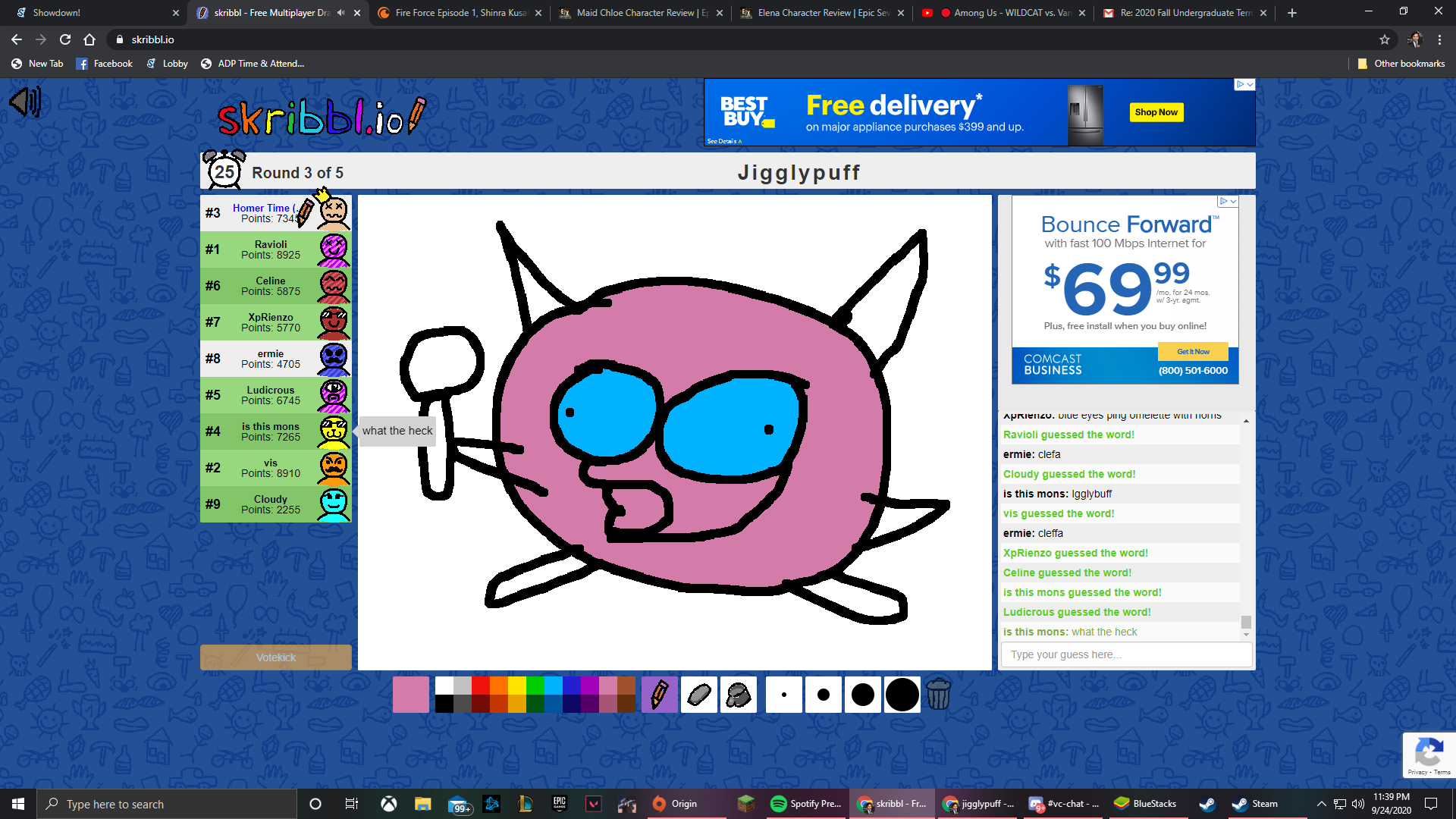Screen dimensions: 1456x819
Task: Click the round timer alarm clock
Action: [x=224, y=170]
